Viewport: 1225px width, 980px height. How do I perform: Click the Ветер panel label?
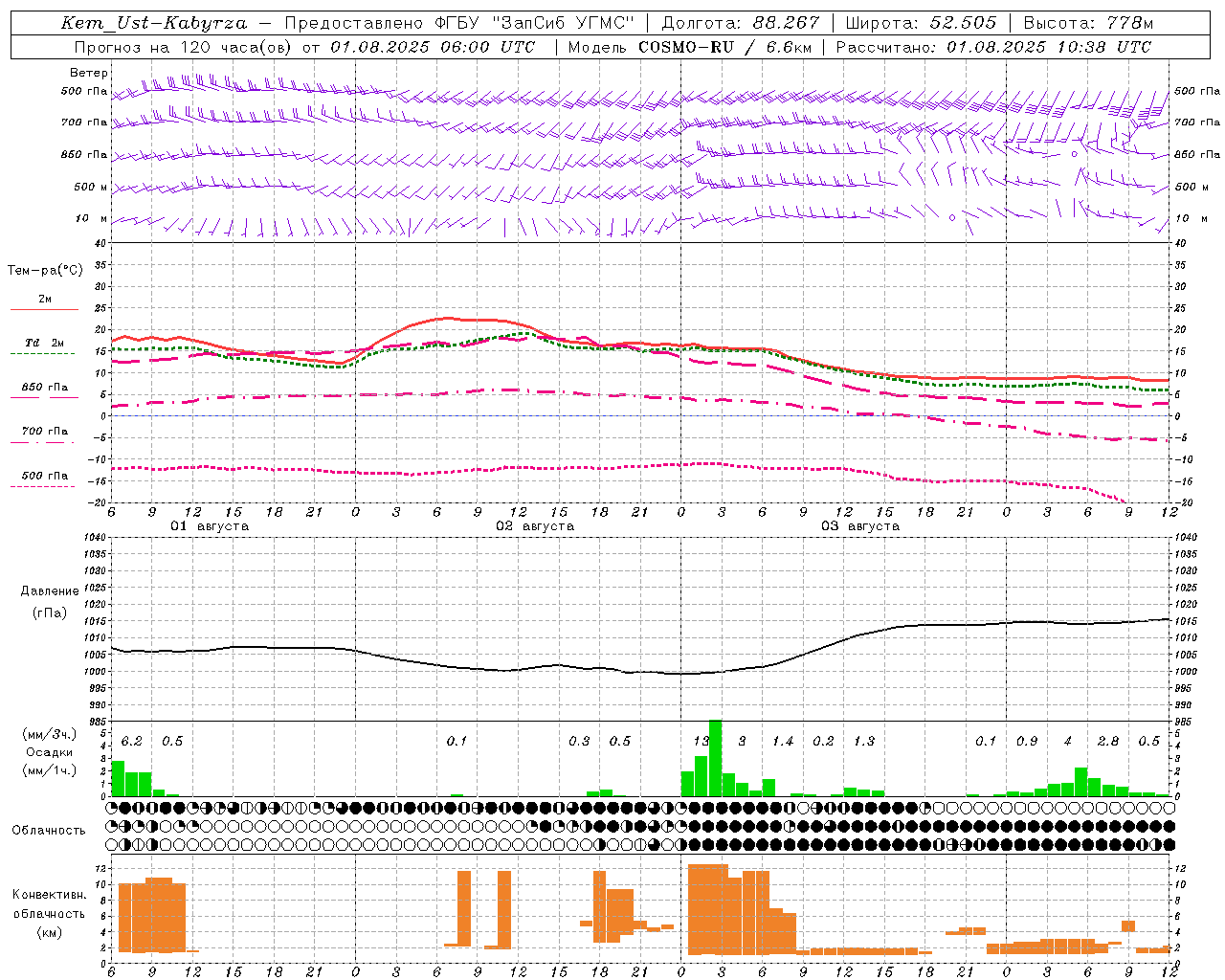(88, 73)
